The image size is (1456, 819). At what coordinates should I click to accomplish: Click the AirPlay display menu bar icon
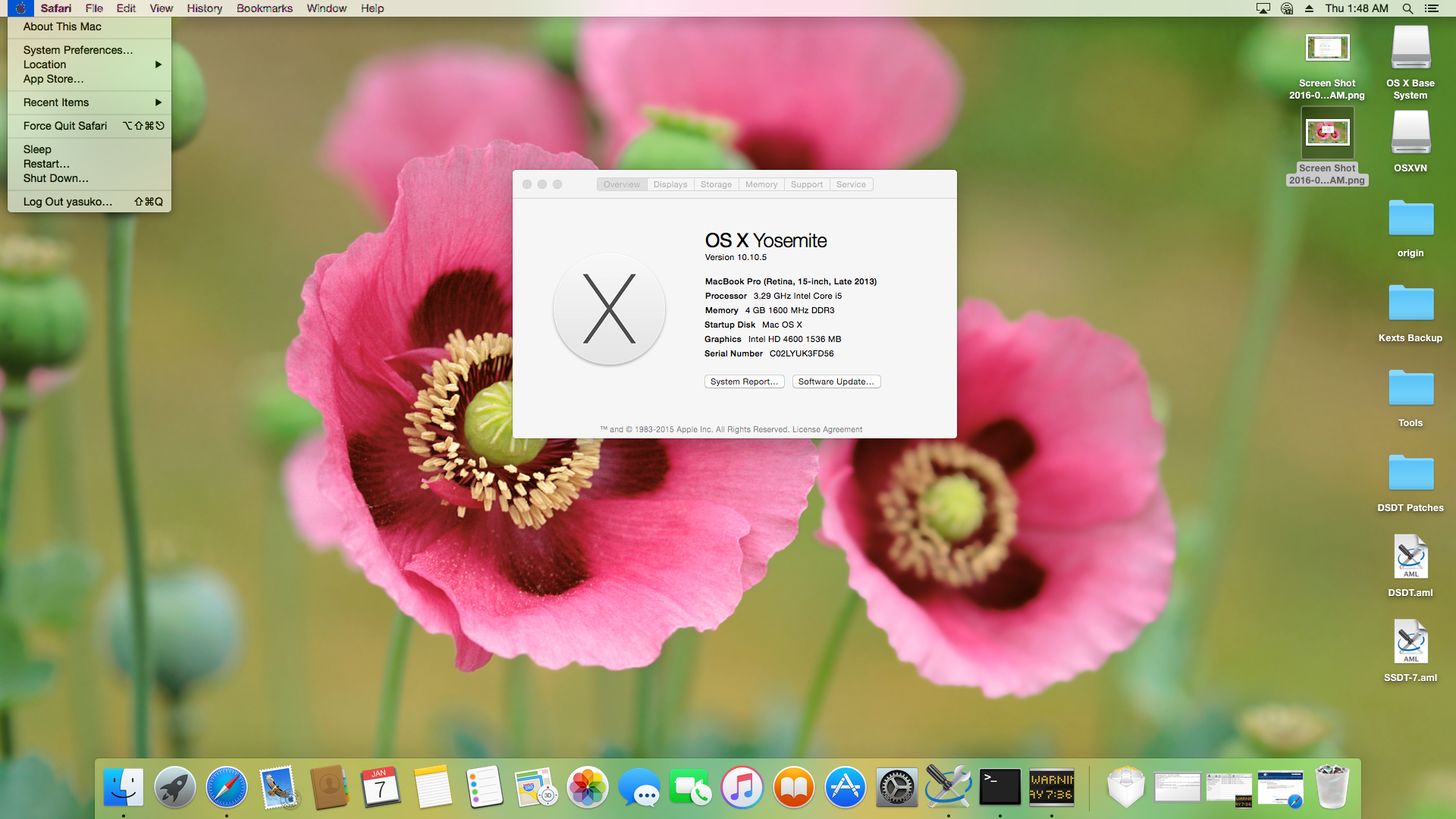pyautogui.click(x=1263, y=8)
